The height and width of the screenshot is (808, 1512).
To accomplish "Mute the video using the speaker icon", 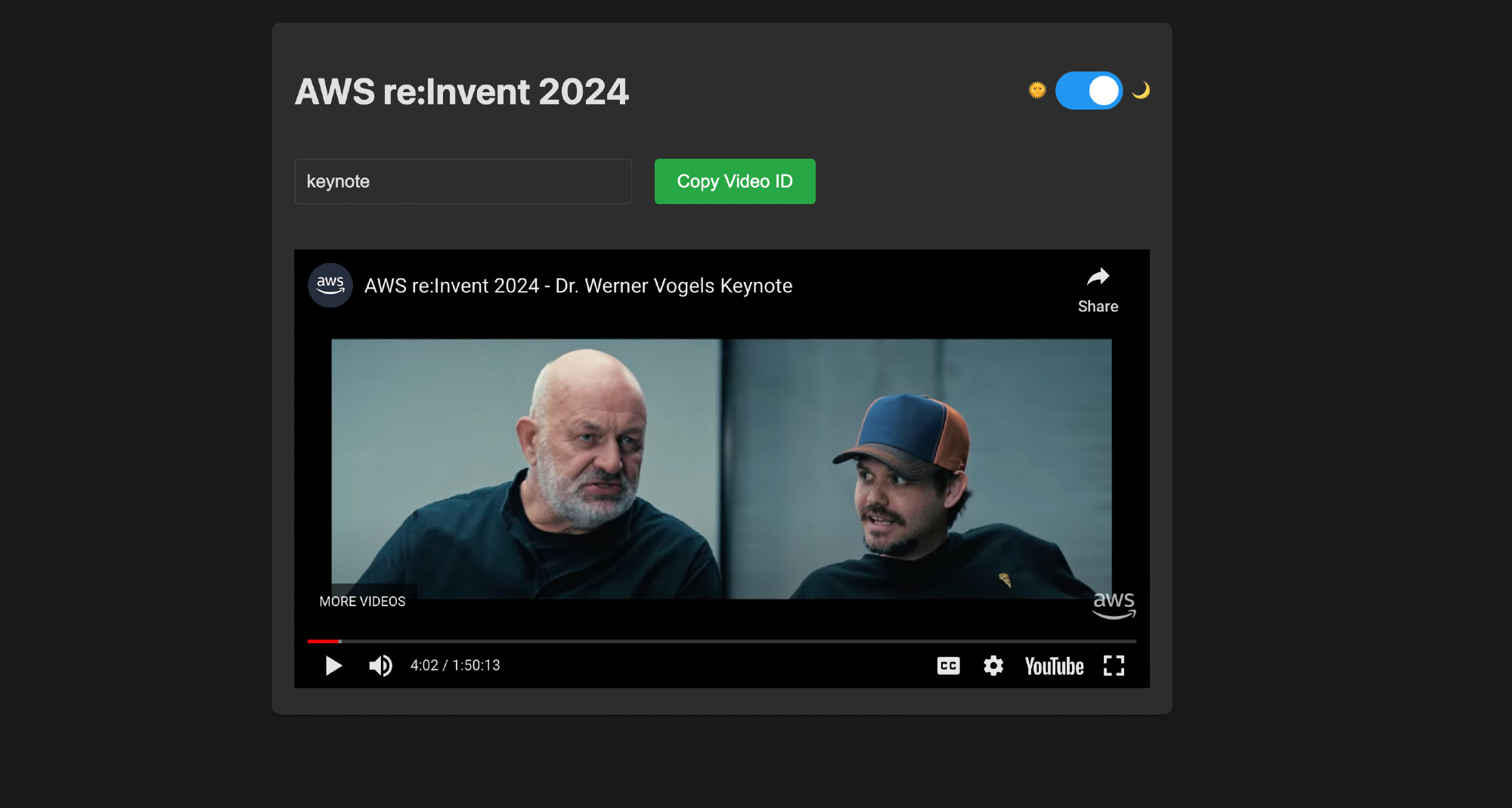I will tap(380, 666).
